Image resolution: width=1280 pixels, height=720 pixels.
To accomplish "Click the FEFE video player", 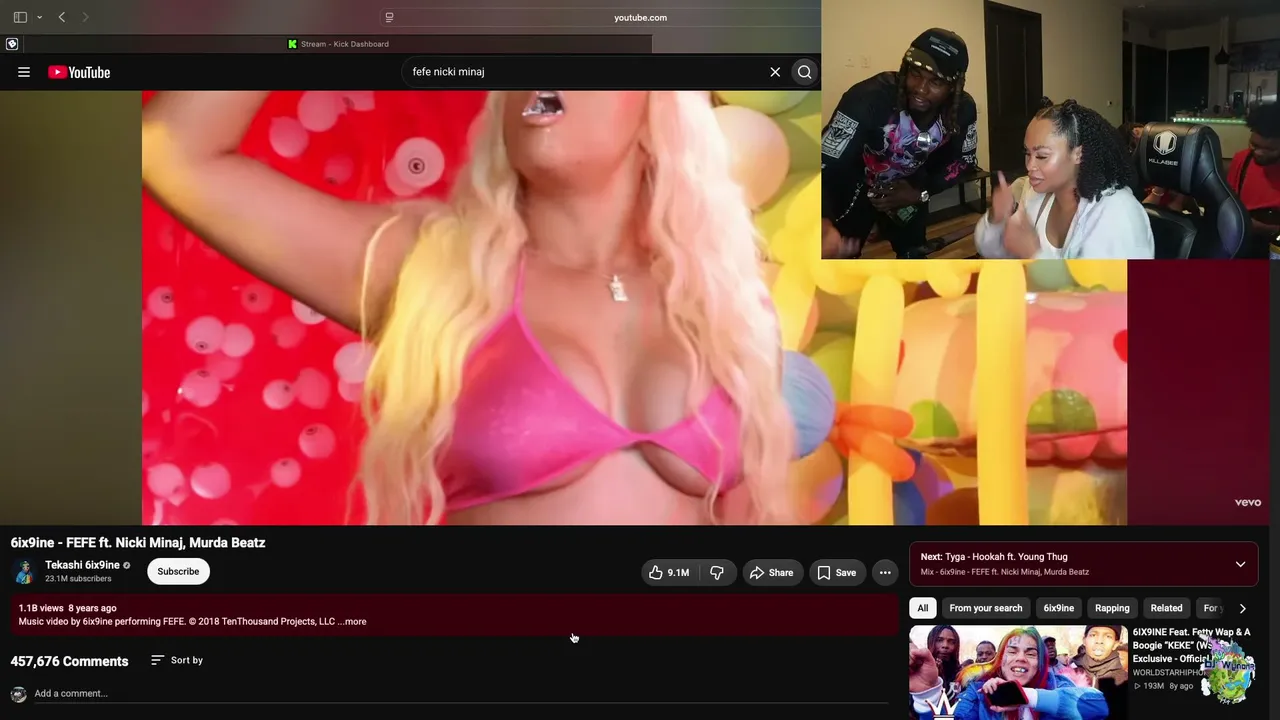I will click(x=634, y=307).
